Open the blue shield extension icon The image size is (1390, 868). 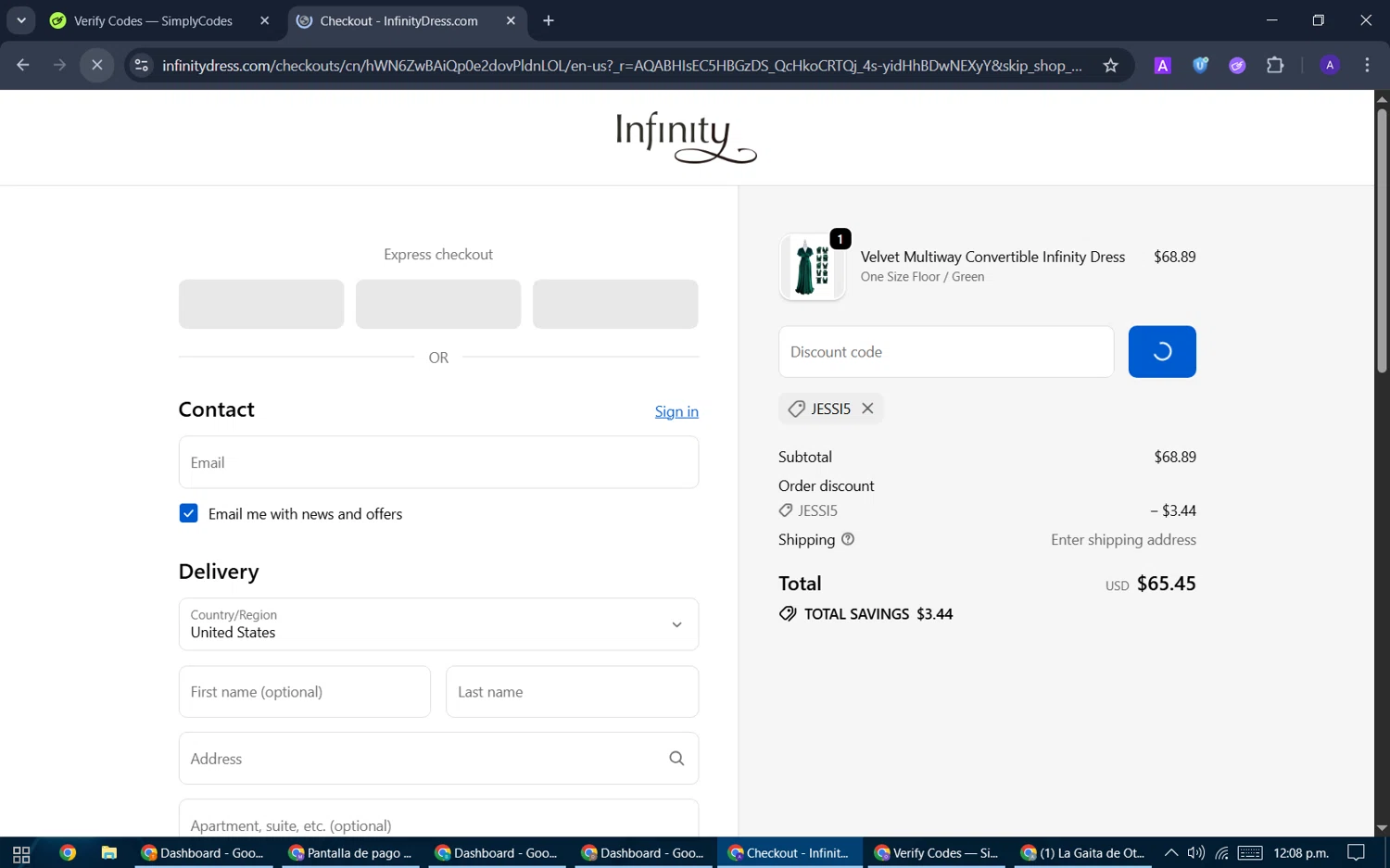coord(1200,65)
